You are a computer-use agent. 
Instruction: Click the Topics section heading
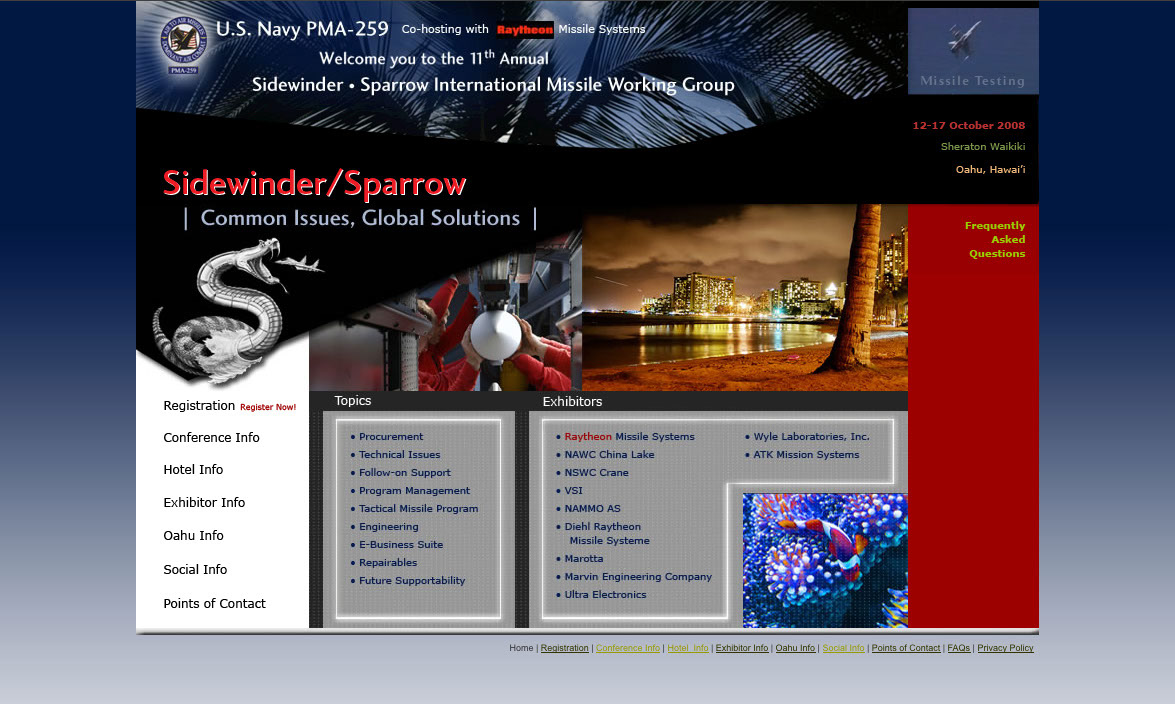point(353,400)
